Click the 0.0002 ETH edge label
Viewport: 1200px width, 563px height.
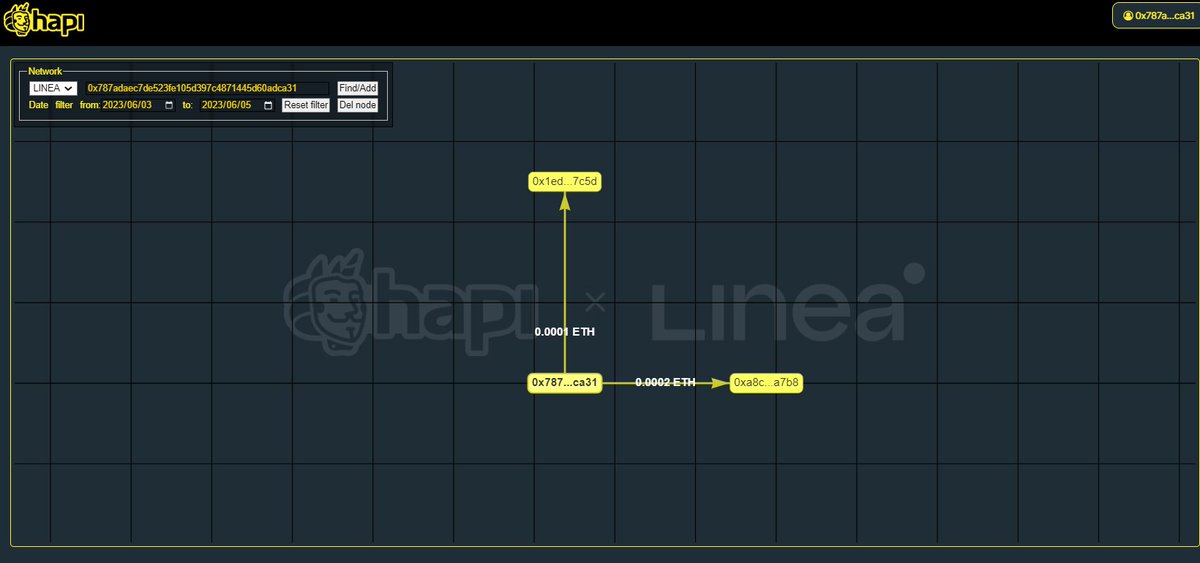coord(665,382)
